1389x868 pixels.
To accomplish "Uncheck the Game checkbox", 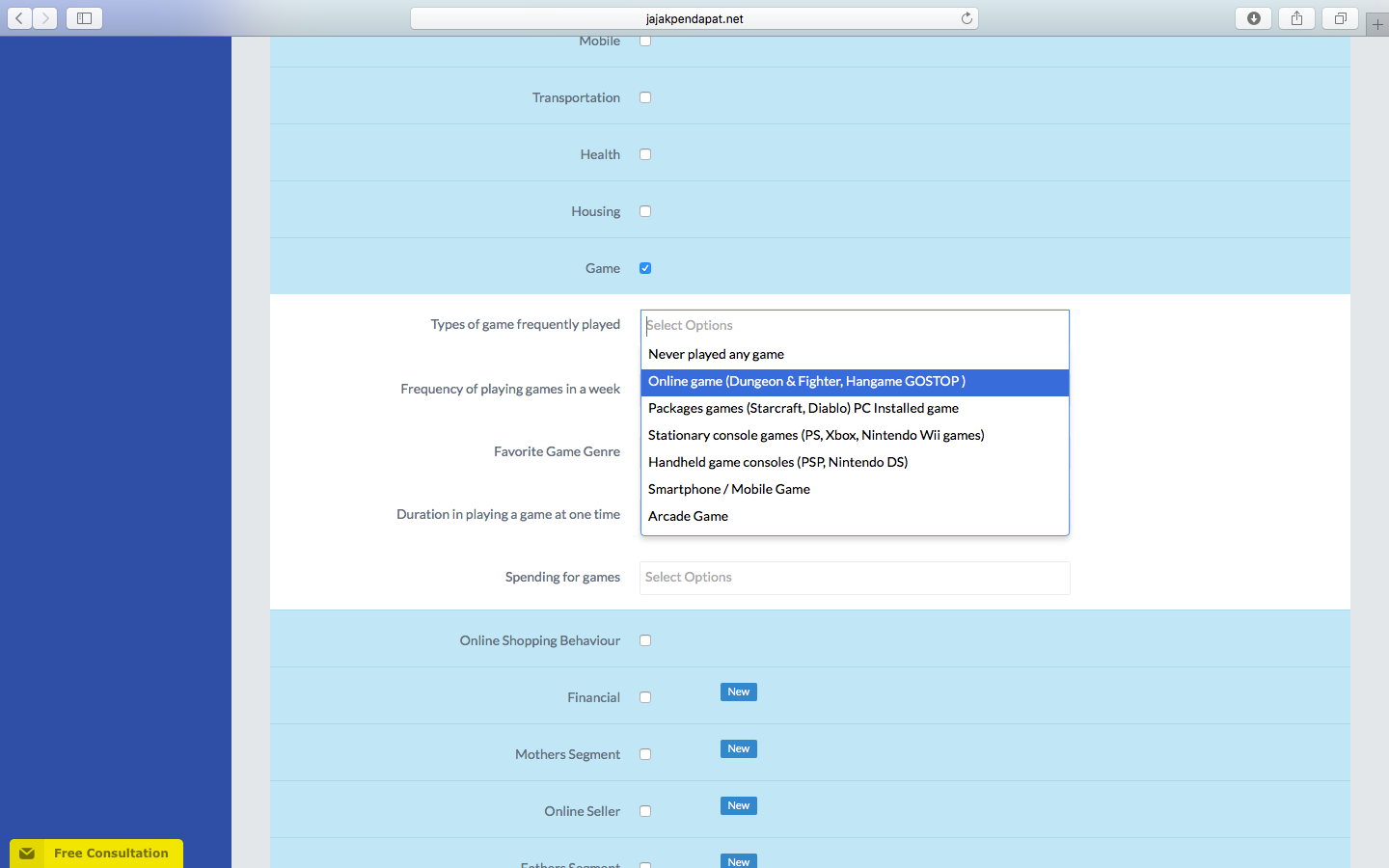I will pyautogui.click(x=645, y=268).
